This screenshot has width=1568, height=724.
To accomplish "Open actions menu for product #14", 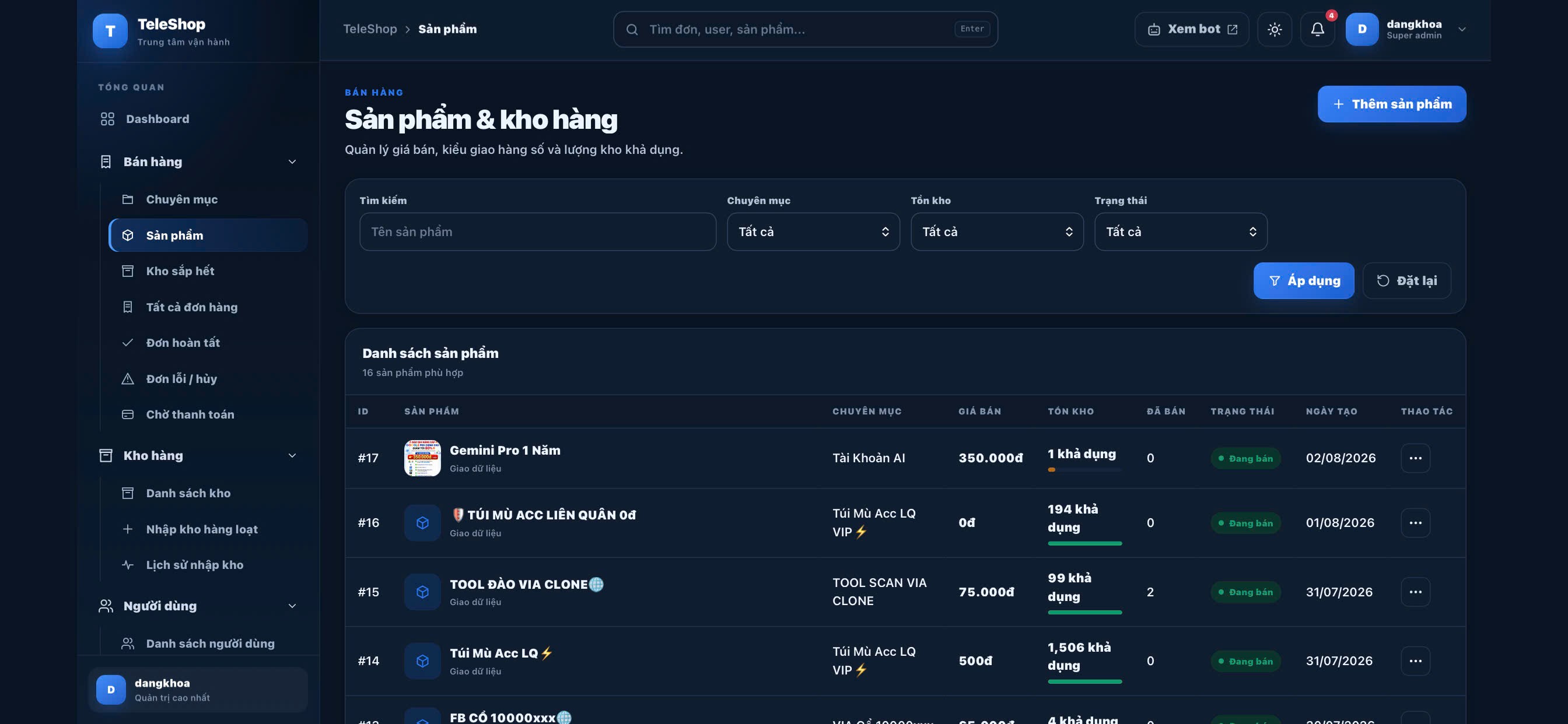I will (x=1415, y=661).
